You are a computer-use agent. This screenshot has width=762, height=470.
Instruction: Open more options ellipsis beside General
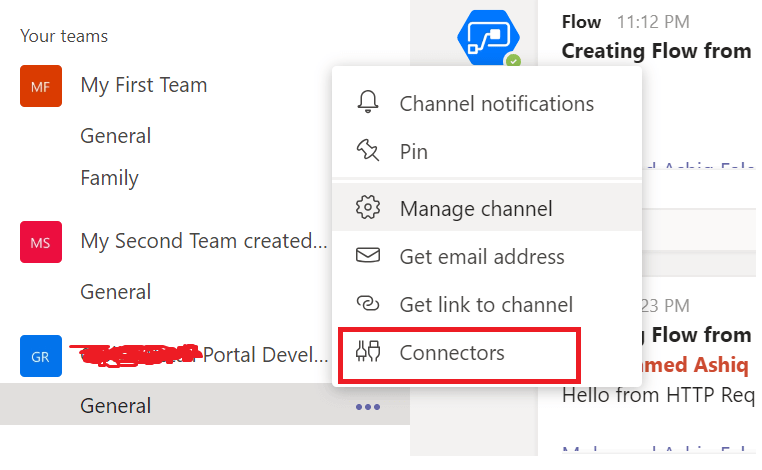[x=366, y=407]
